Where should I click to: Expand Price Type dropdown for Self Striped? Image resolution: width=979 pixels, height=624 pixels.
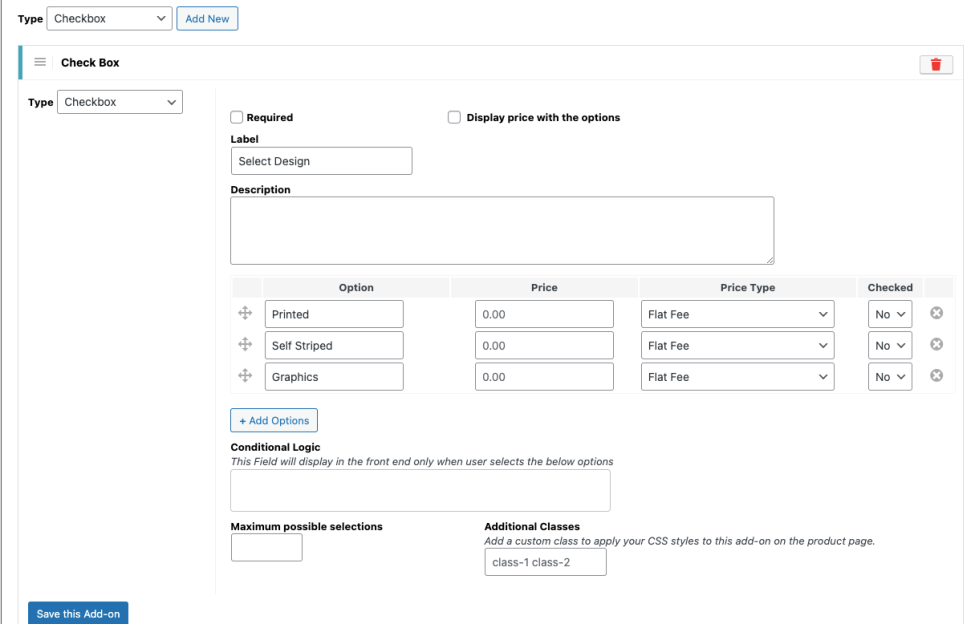click(737, 346)
